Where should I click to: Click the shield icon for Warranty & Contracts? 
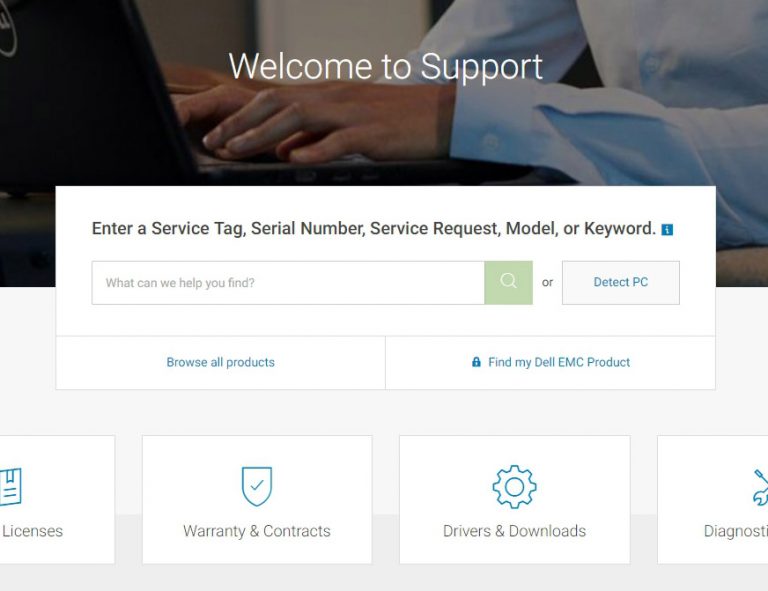257,486
